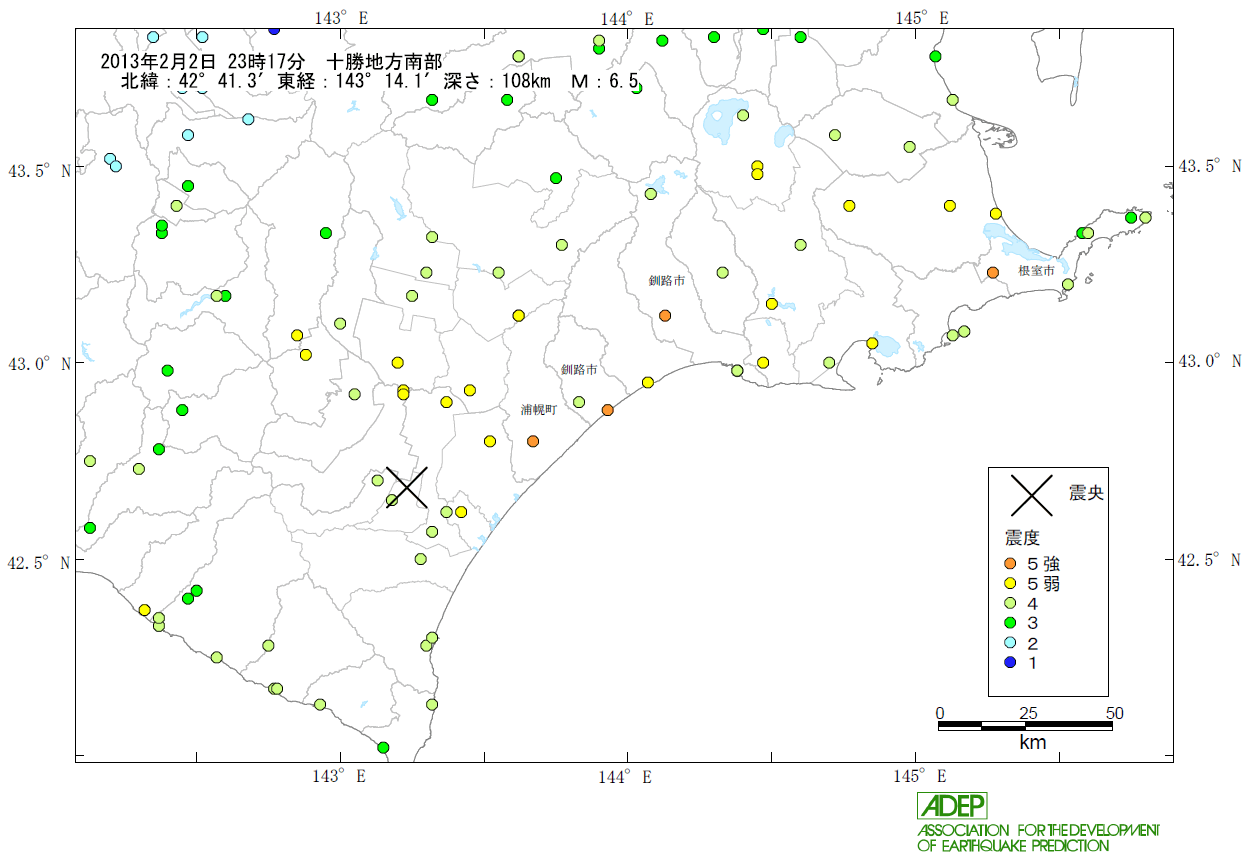Select the blue intensity 1 legend circle
The height and width of the screenshot is (861, 1253).
point(1009,662)
